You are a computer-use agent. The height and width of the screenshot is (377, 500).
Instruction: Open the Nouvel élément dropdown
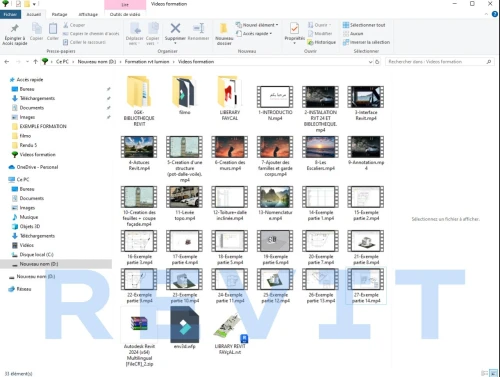[257, 25]
